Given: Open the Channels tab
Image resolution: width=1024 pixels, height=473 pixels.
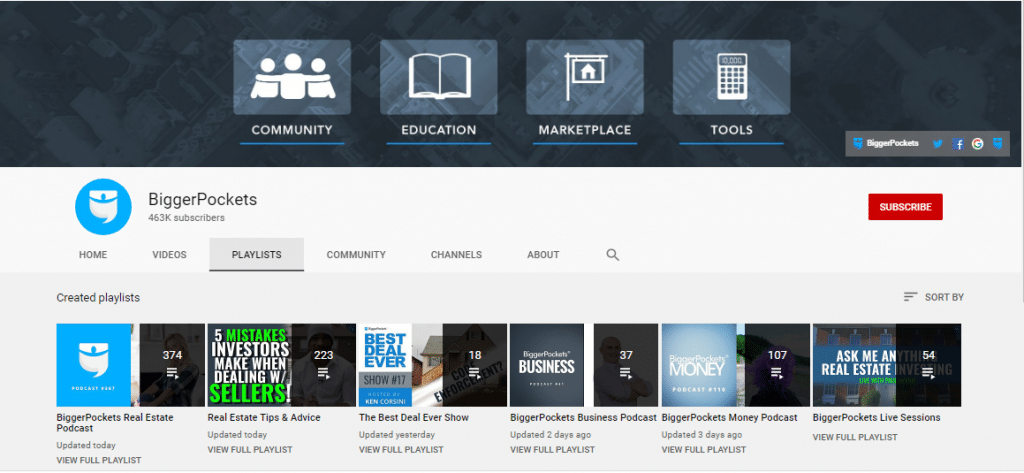Looking at the screenshot, I should (x=456, y=255).
